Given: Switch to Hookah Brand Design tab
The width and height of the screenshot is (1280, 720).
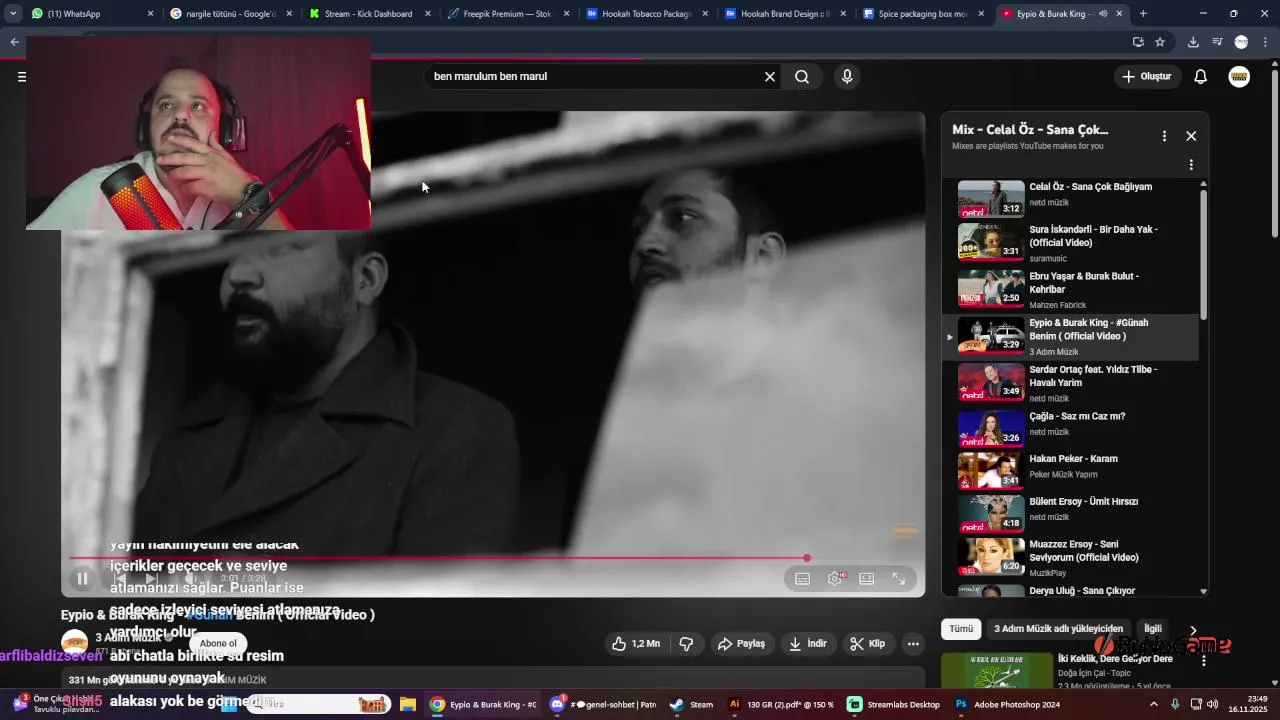Looking at the screenshot, I should pyautogui.click(x=785, y=14).
